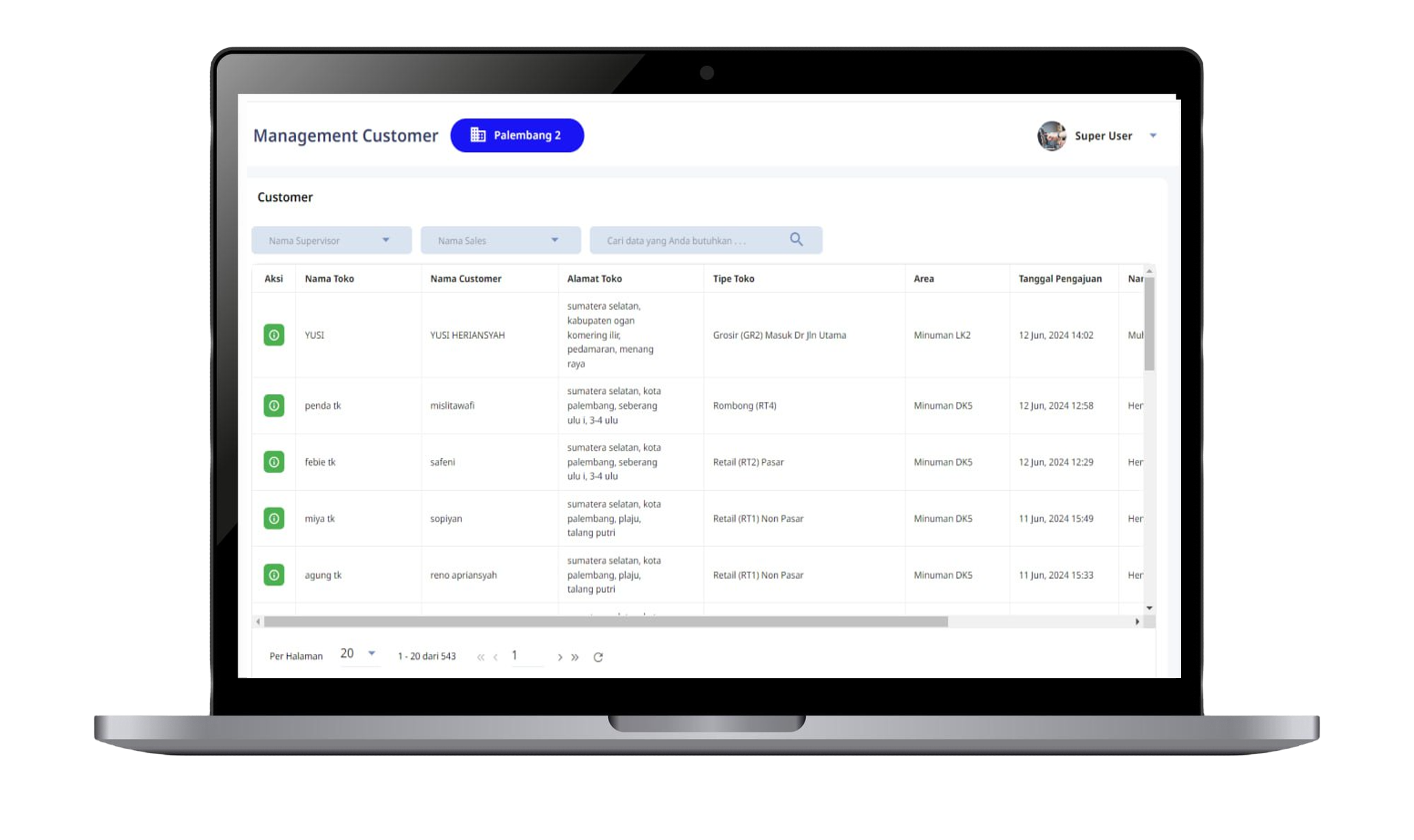Viewport: 1414px width, 840px height.
Task: Click the Tanggal Pengajuan column header
Action: pyautogui.click(x=1059, y=278)
